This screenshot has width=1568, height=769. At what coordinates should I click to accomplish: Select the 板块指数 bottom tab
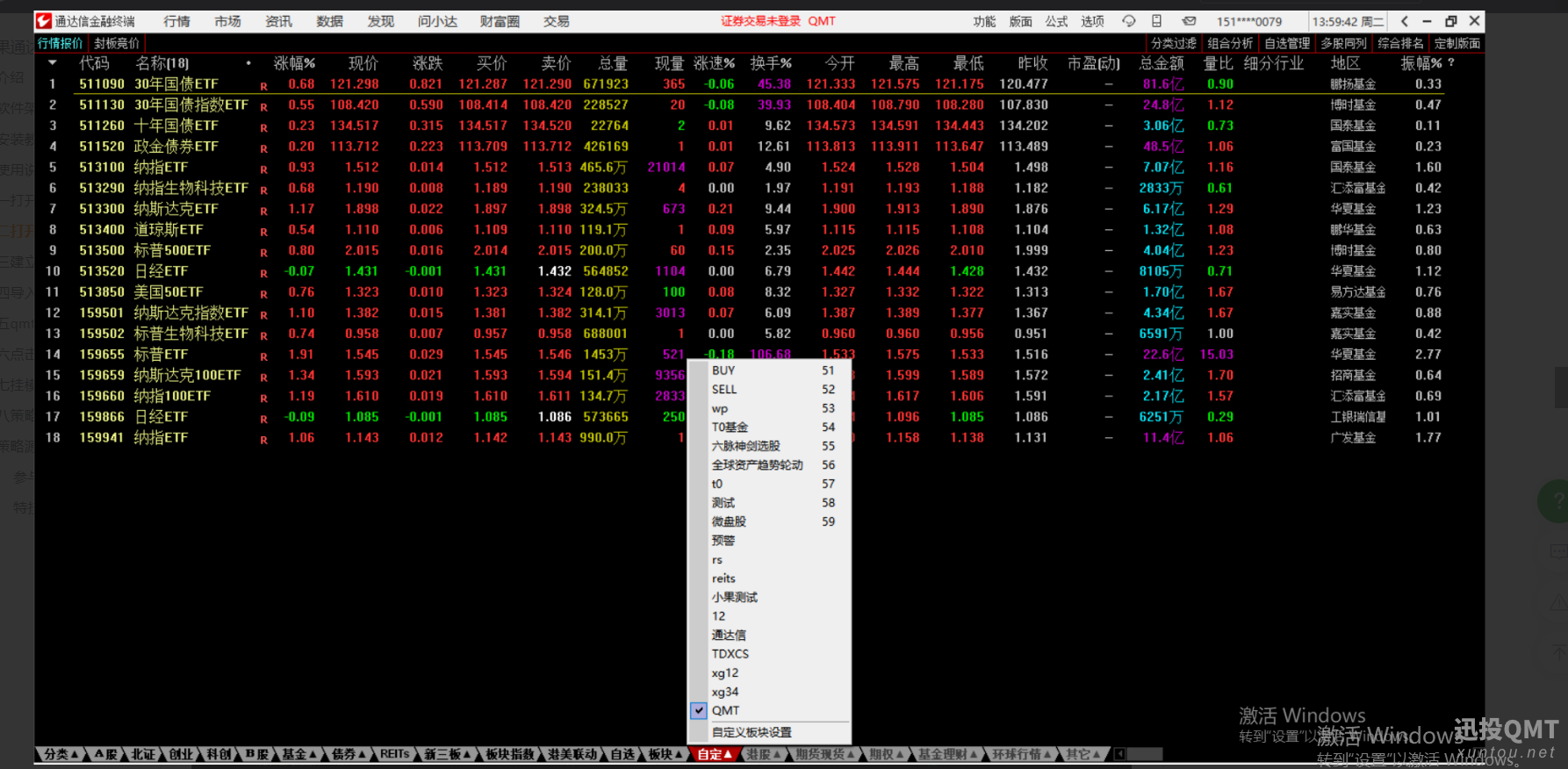[x=510, y=754]
